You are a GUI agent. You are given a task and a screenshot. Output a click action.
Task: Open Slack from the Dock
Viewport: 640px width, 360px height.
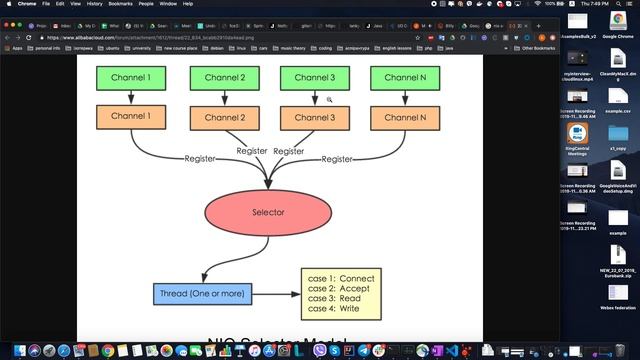(378, 351)
